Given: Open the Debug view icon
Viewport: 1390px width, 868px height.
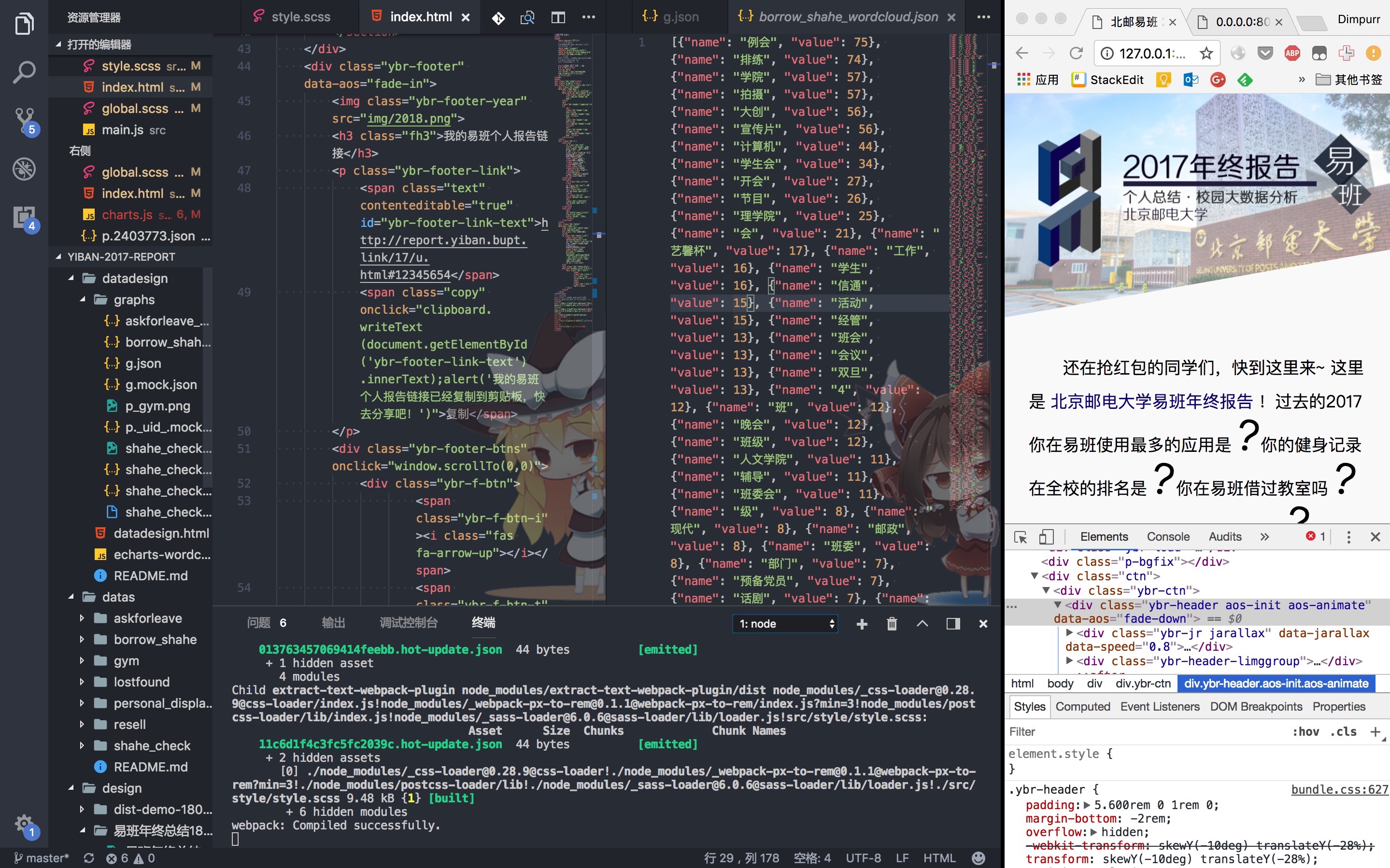Looking at the screenshot, I should click(x=24, y=169).
